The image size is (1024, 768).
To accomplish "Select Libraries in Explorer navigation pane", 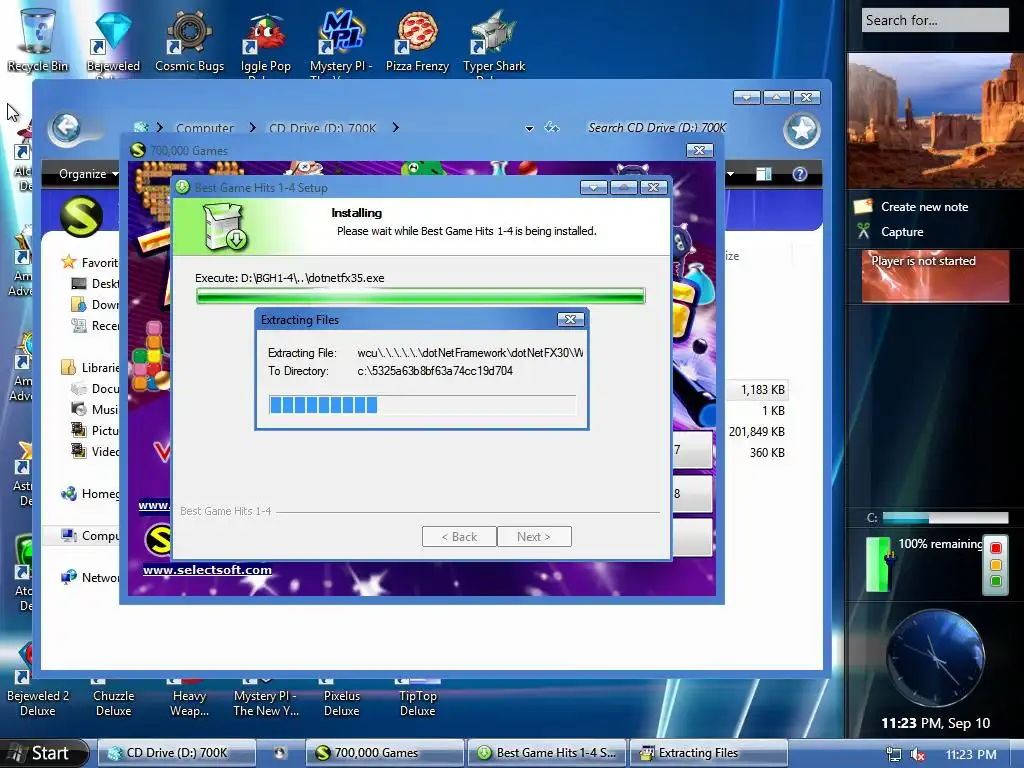I will point(89,368).
